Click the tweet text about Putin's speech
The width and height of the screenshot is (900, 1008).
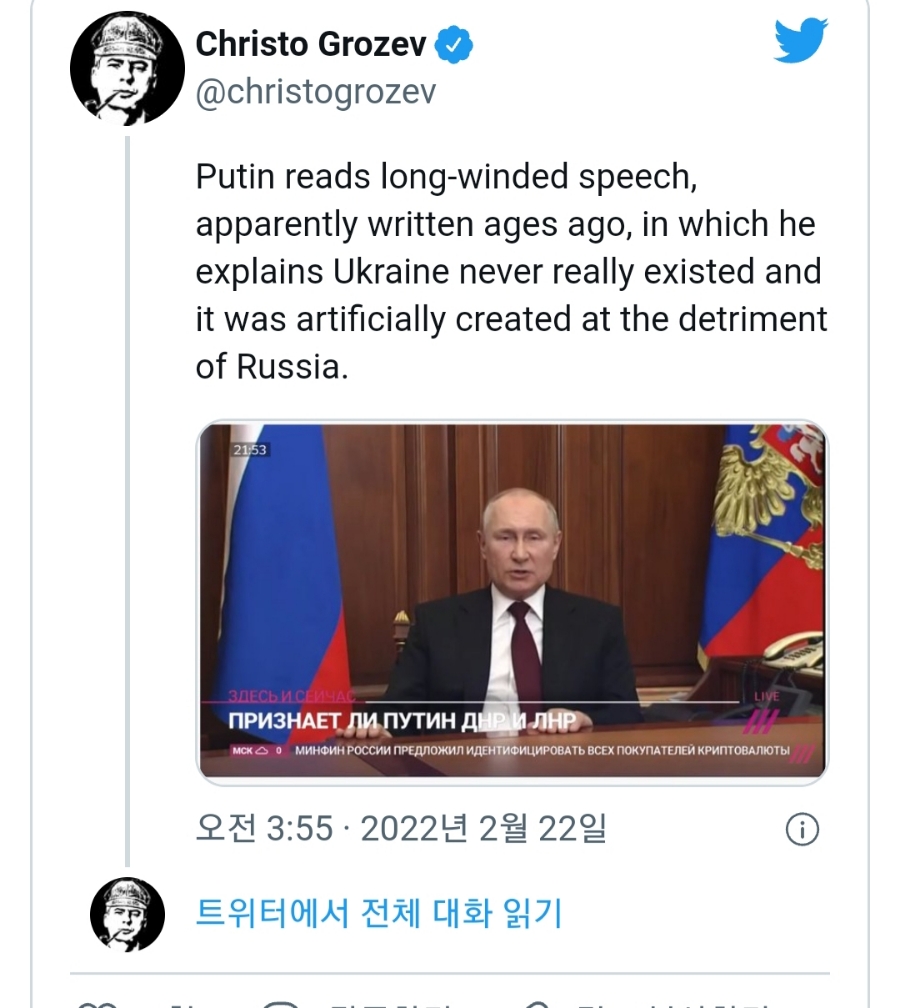pos(511,271)
